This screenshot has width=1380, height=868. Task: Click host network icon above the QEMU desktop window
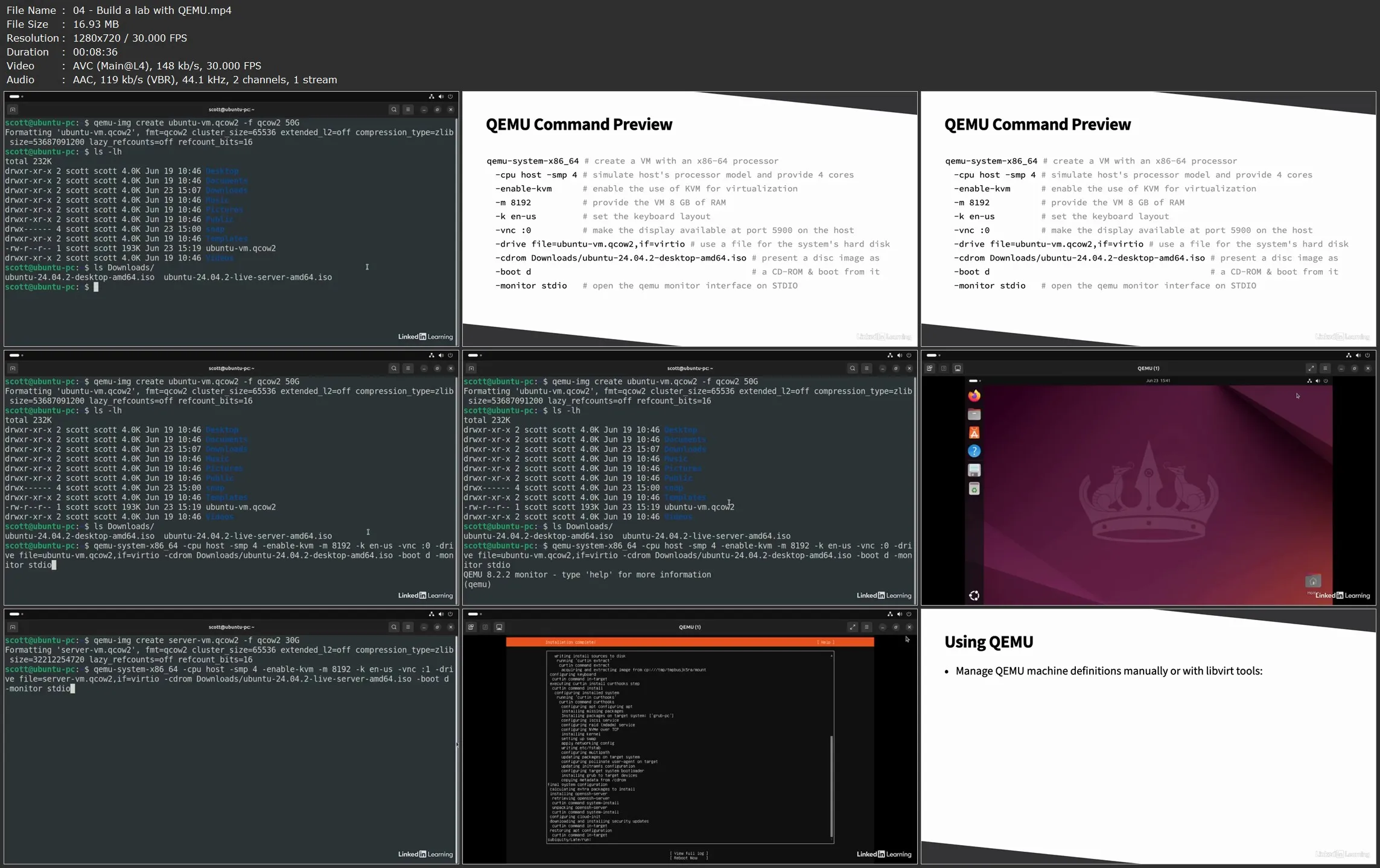coord(1348,355)
